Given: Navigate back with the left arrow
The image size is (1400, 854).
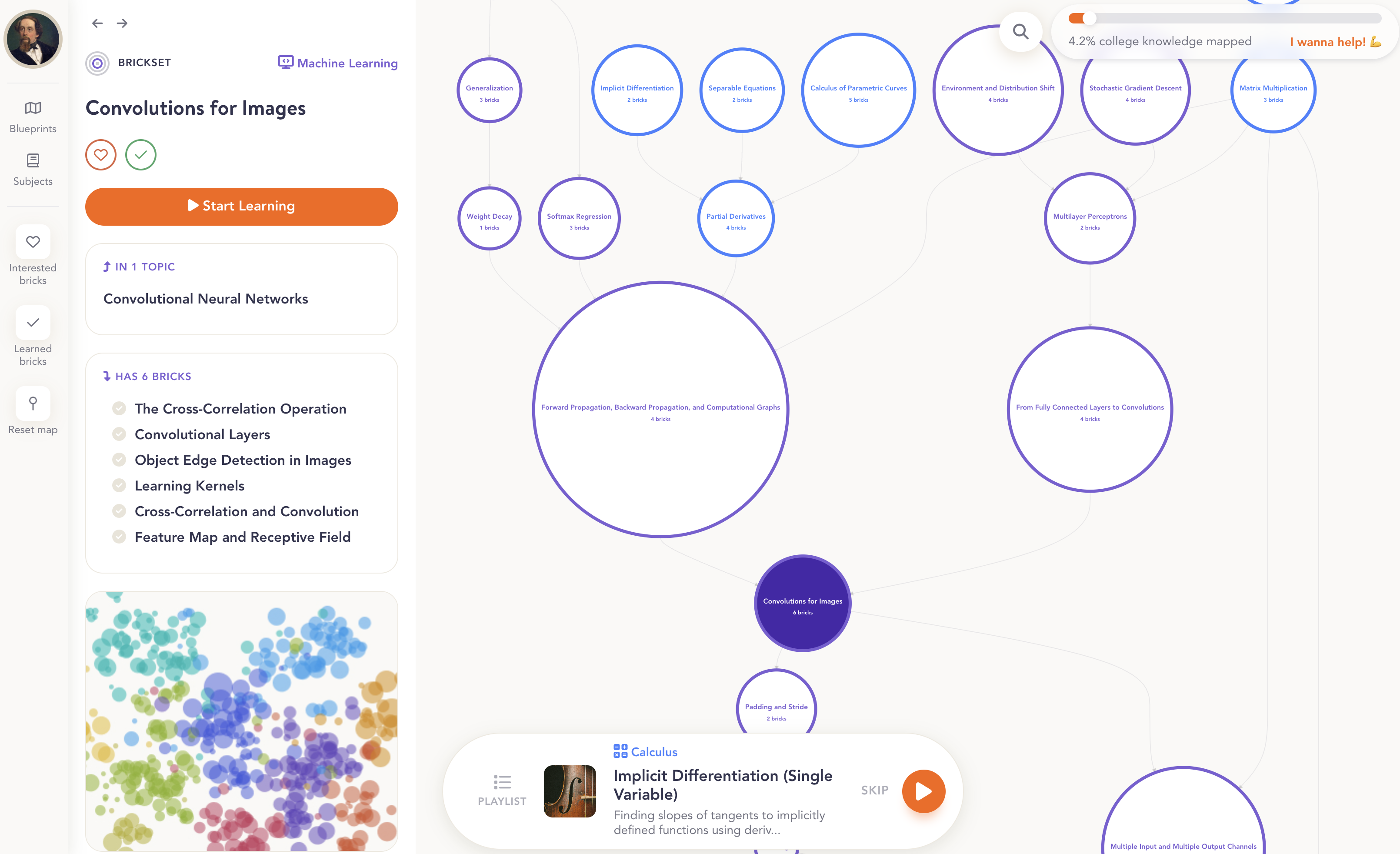Looking at the screenshot, I should click(97, 23).
